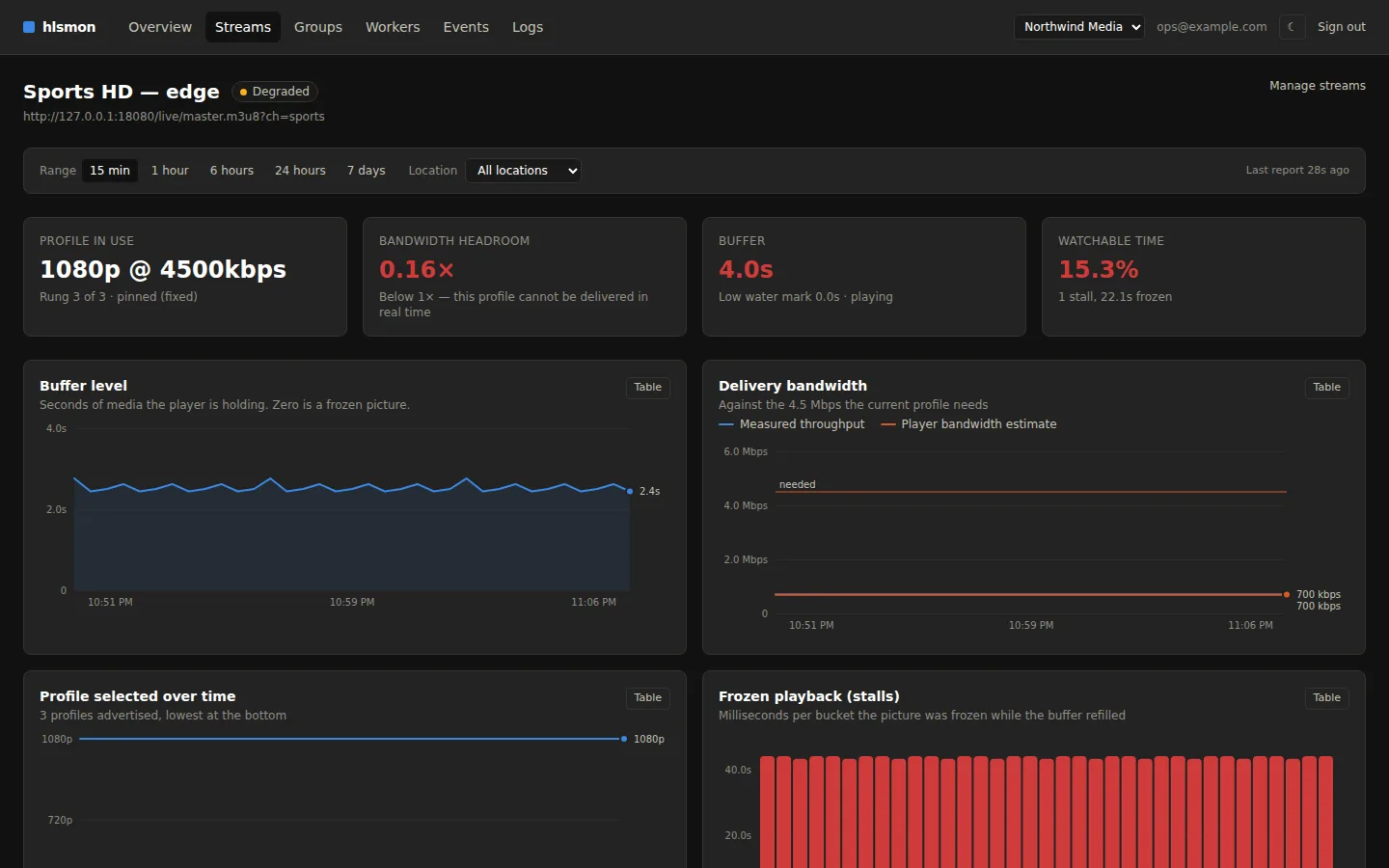Viewport: 1389px width, 868px height.
Task: Click the hlsmon brand name
Action: (x=69, y=27)
